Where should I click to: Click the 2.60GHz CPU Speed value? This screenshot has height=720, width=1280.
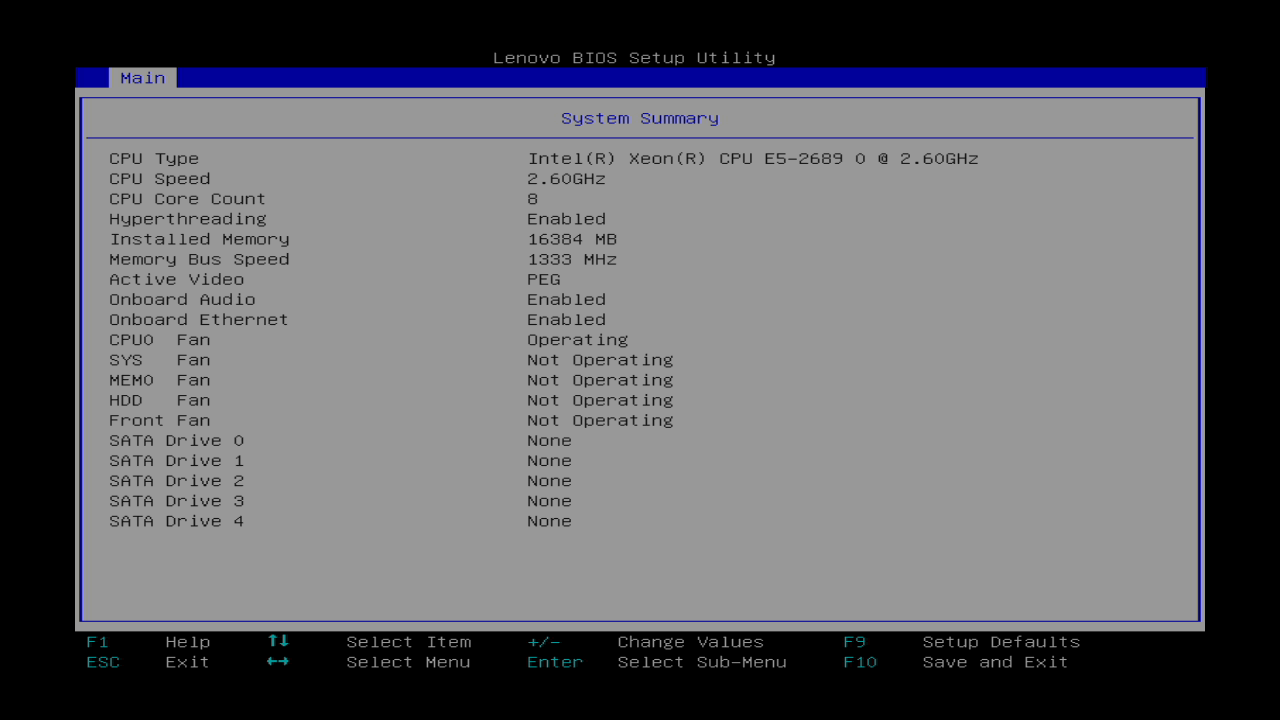pos(566,178)
